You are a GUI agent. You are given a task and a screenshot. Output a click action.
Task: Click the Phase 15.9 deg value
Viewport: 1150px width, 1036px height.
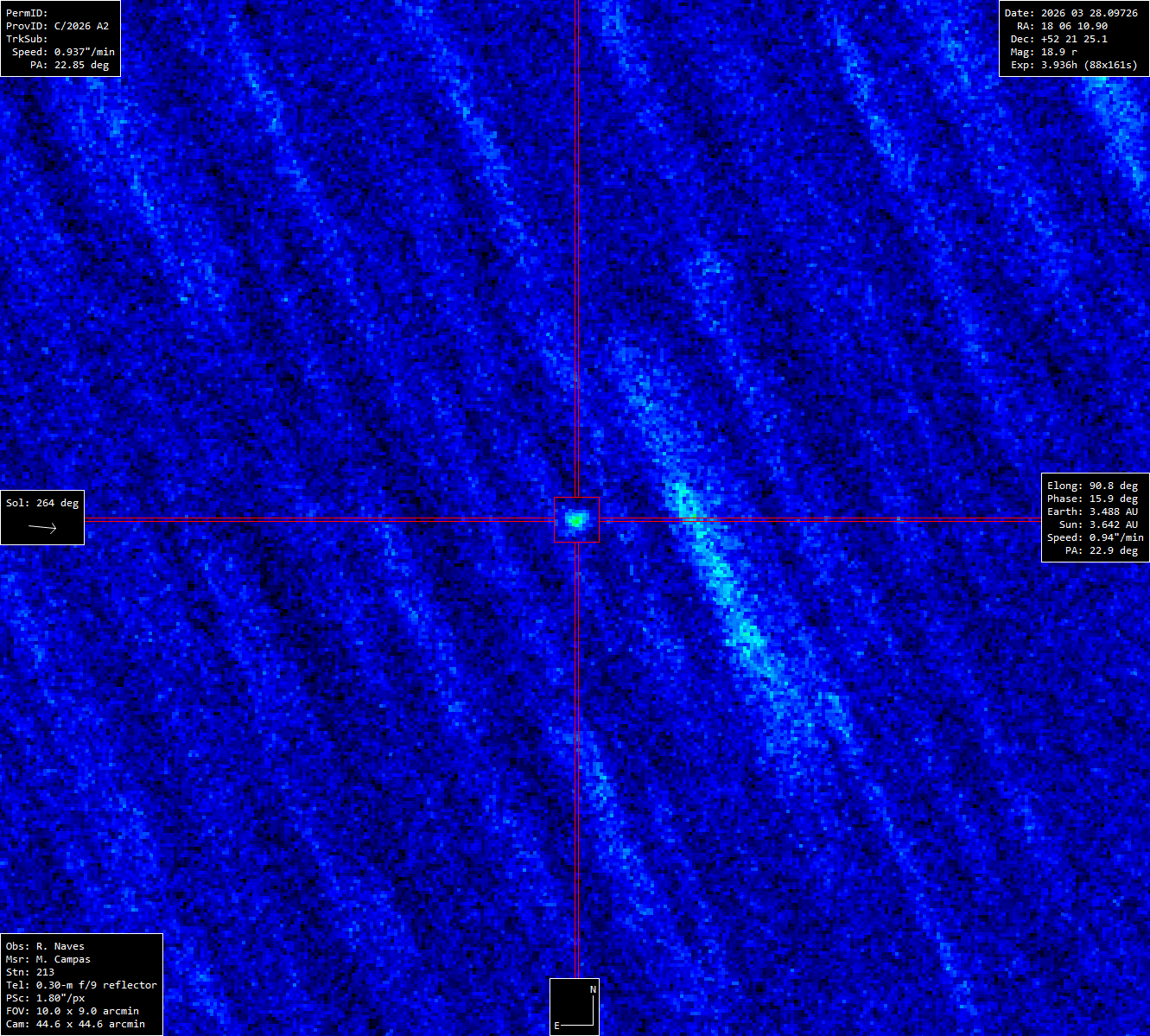pos(1092,499)
